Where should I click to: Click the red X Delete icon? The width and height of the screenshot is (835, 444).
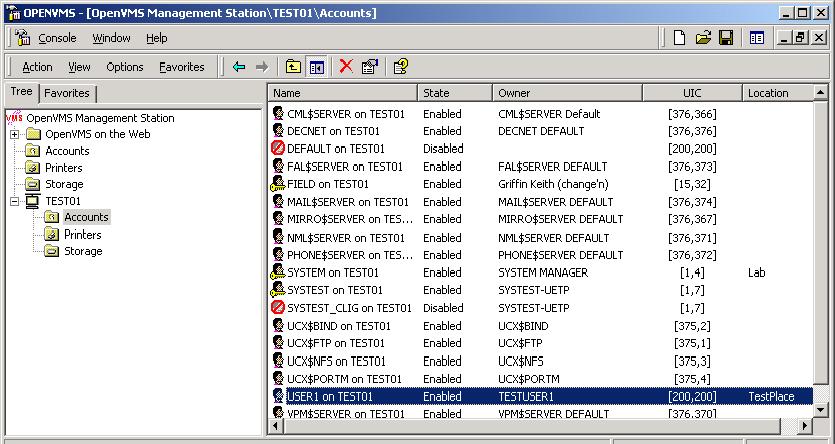tap(346, 67)
